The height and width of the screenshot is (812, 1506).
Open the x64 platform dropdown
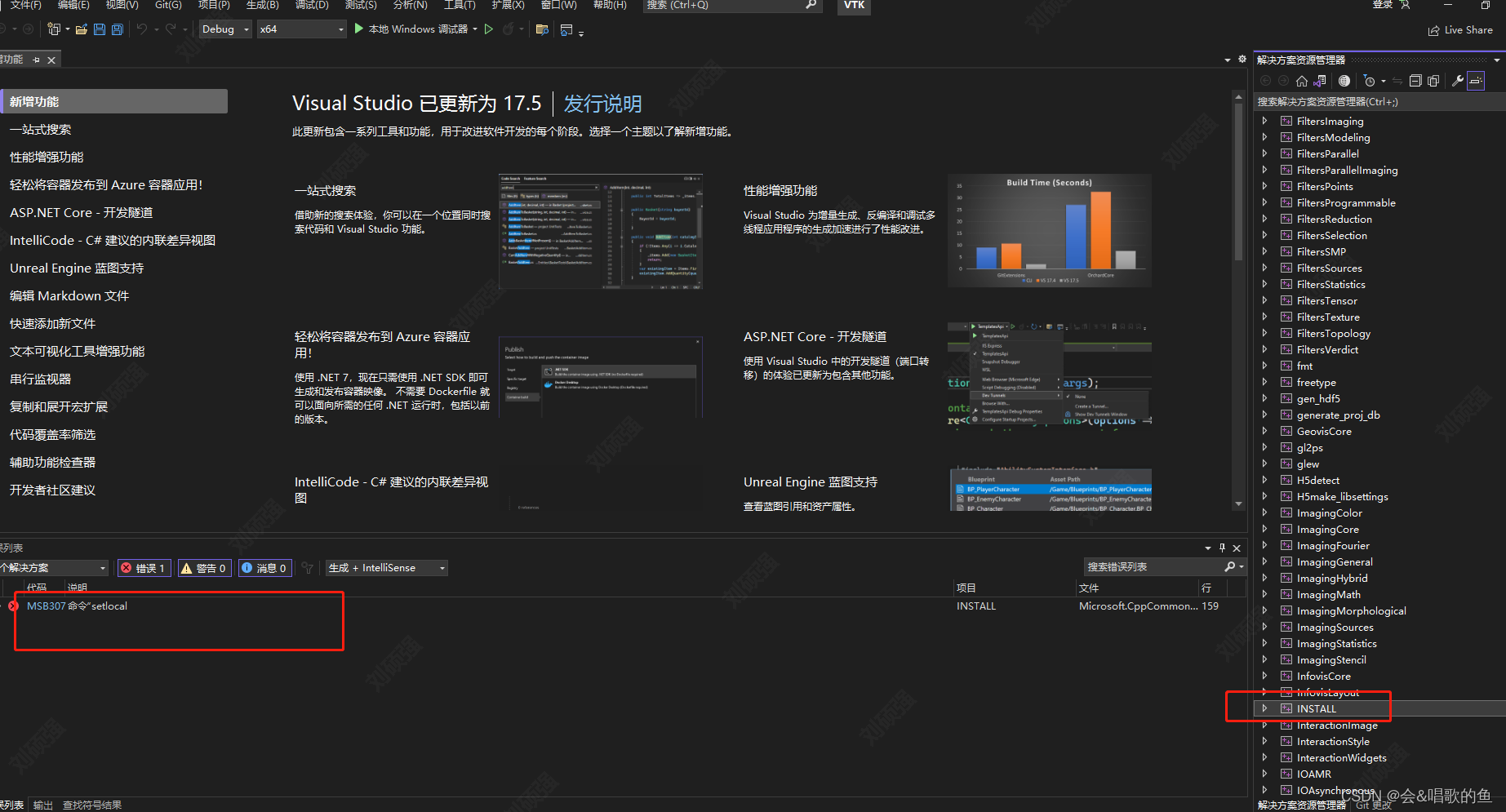tap(300, 29)
